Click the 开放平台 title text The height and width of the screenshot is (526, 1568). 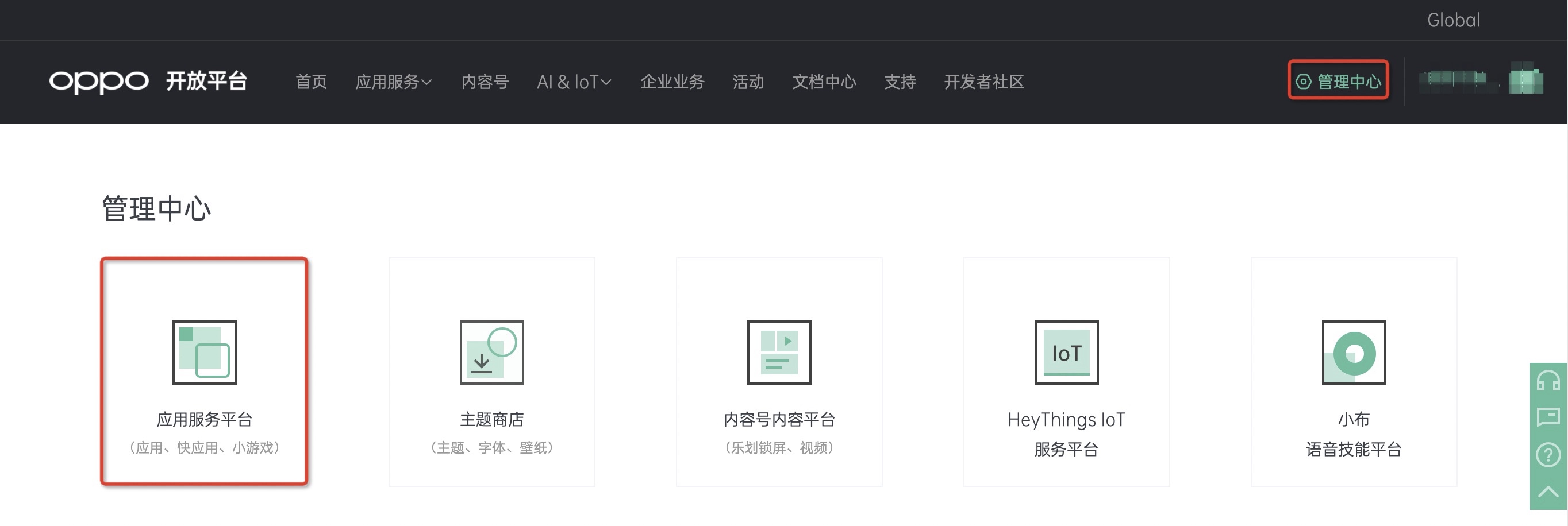[x=206, y=81]
